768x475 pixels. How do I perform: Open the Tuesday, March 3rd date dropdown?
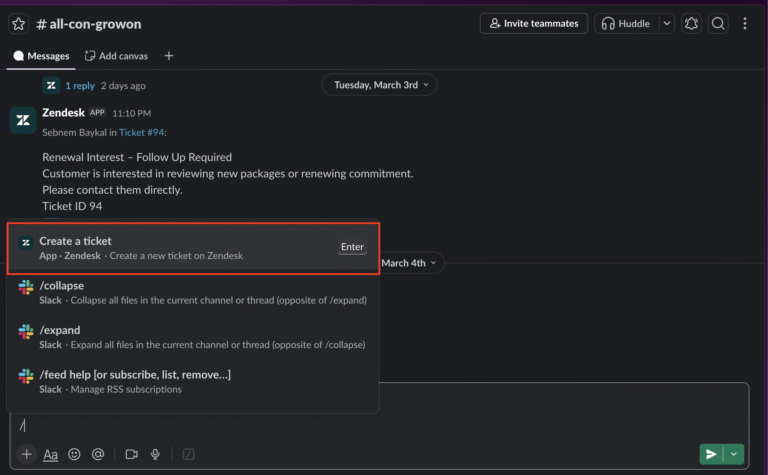pyautogui.click(x=380, y=85)
